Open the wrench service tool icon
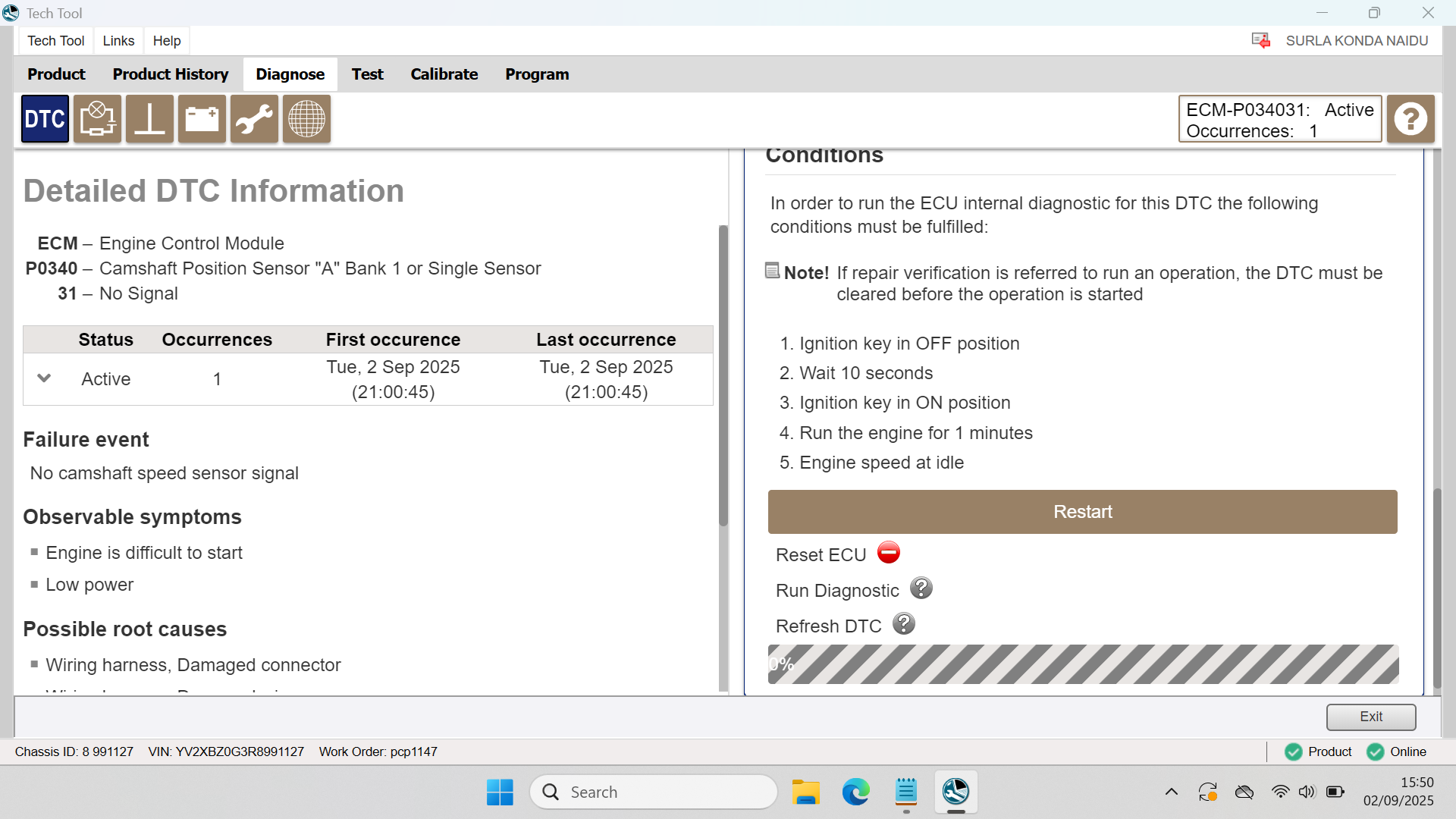The height and width of the screenshot is (819, 1456). click(254, 119)
